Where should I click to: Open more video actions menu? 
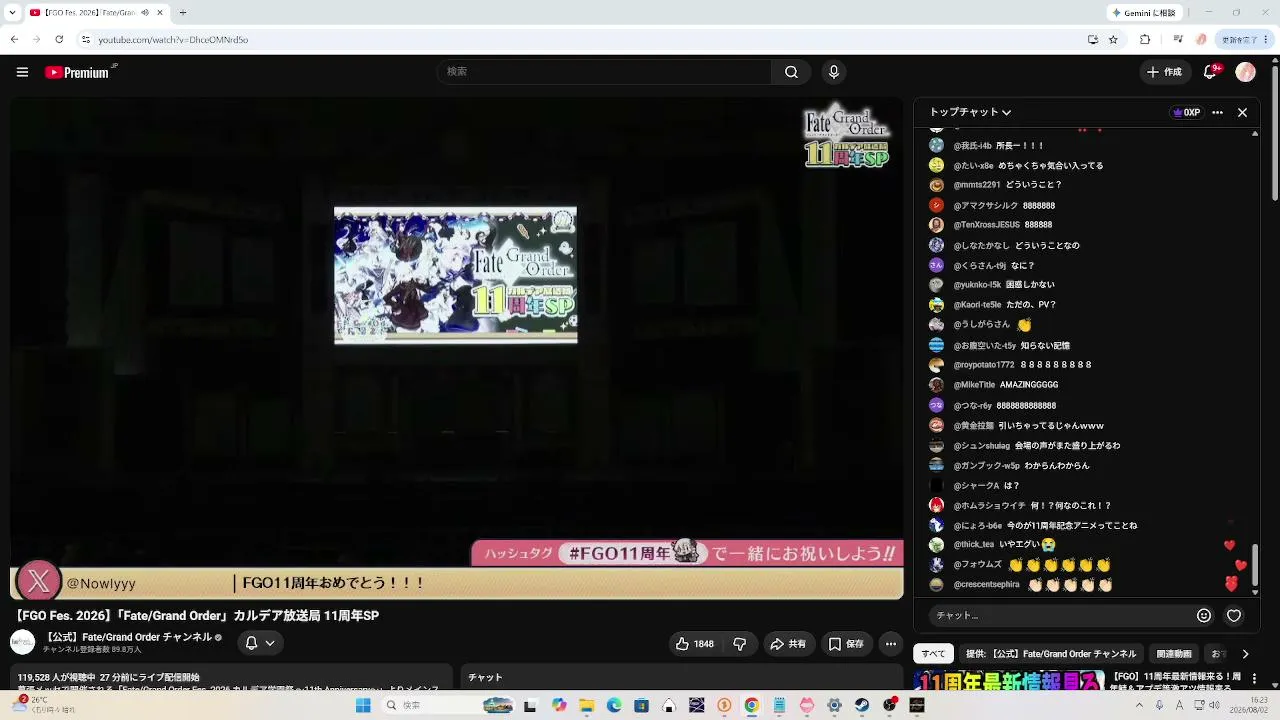point(891,644)
